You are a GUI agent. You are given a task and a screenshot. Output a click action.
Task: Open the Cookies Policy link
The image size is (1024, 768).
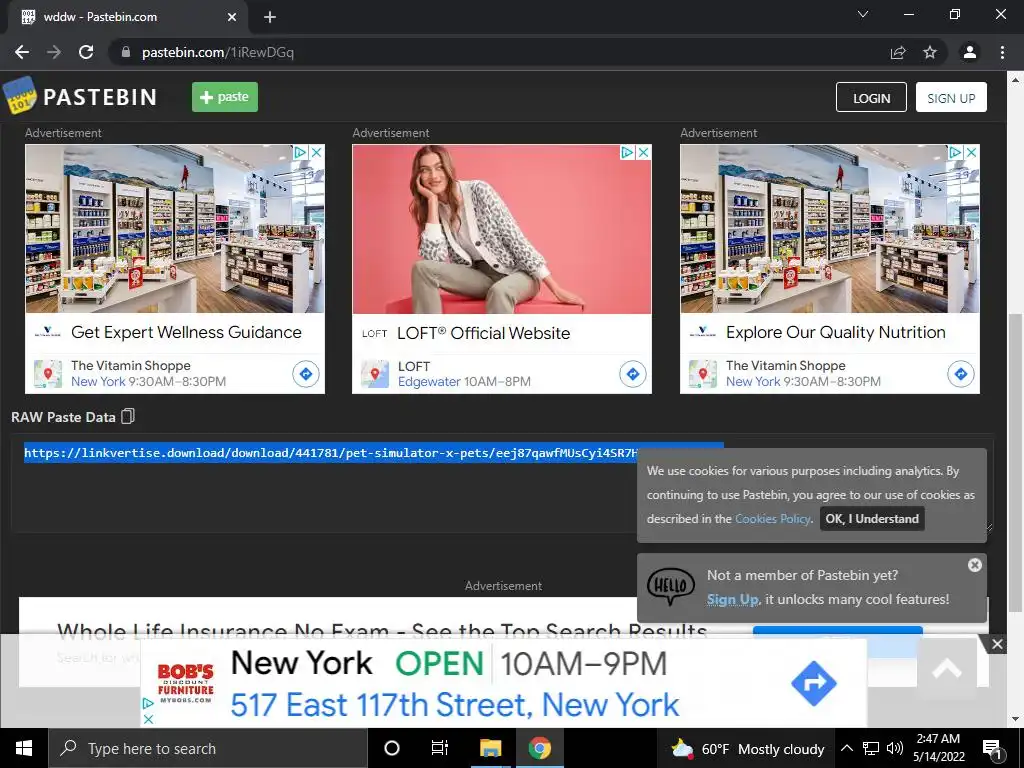(x=773, y=519)
